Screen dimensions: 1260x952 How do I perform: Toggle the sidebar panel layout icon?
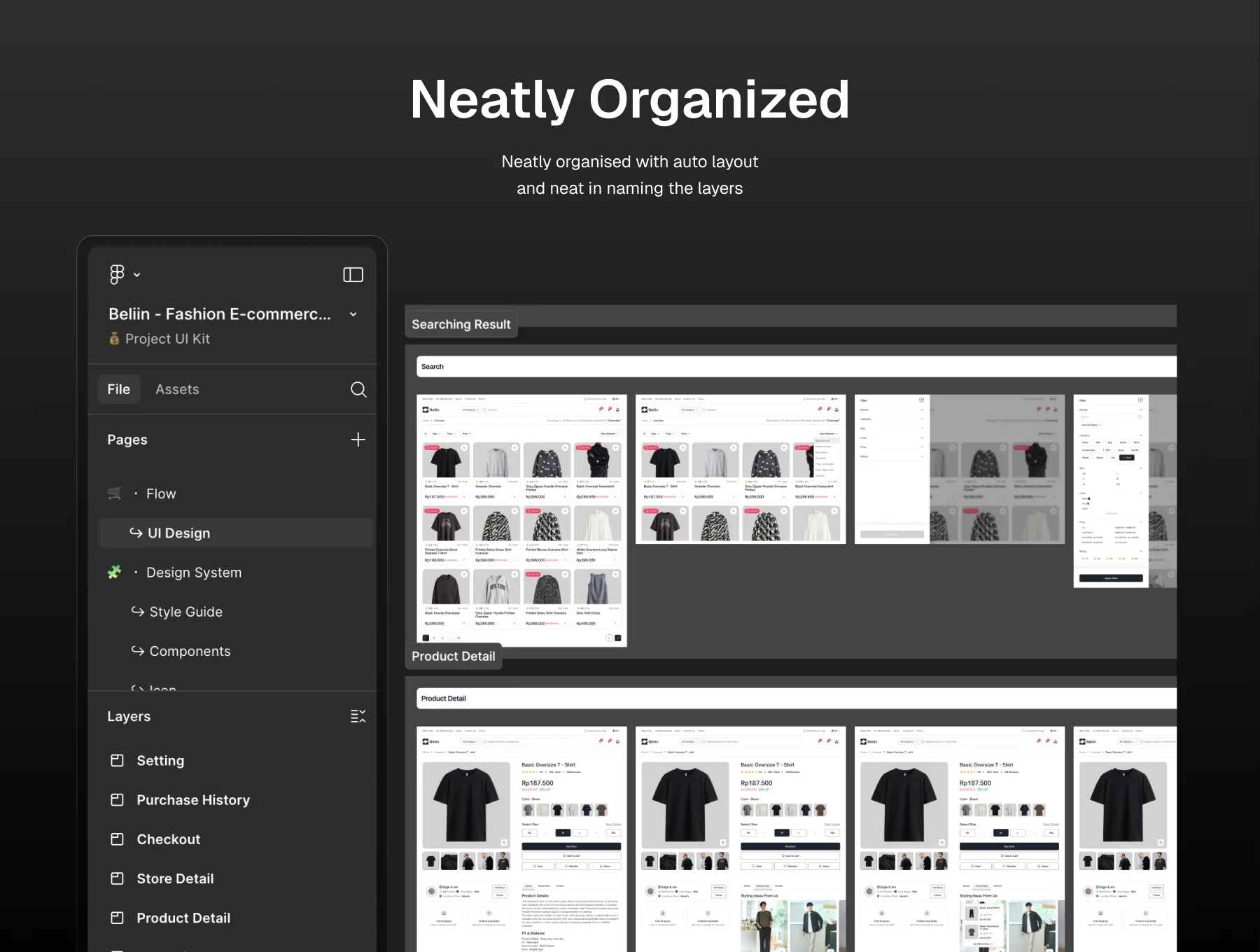click(x=353, y=274)
